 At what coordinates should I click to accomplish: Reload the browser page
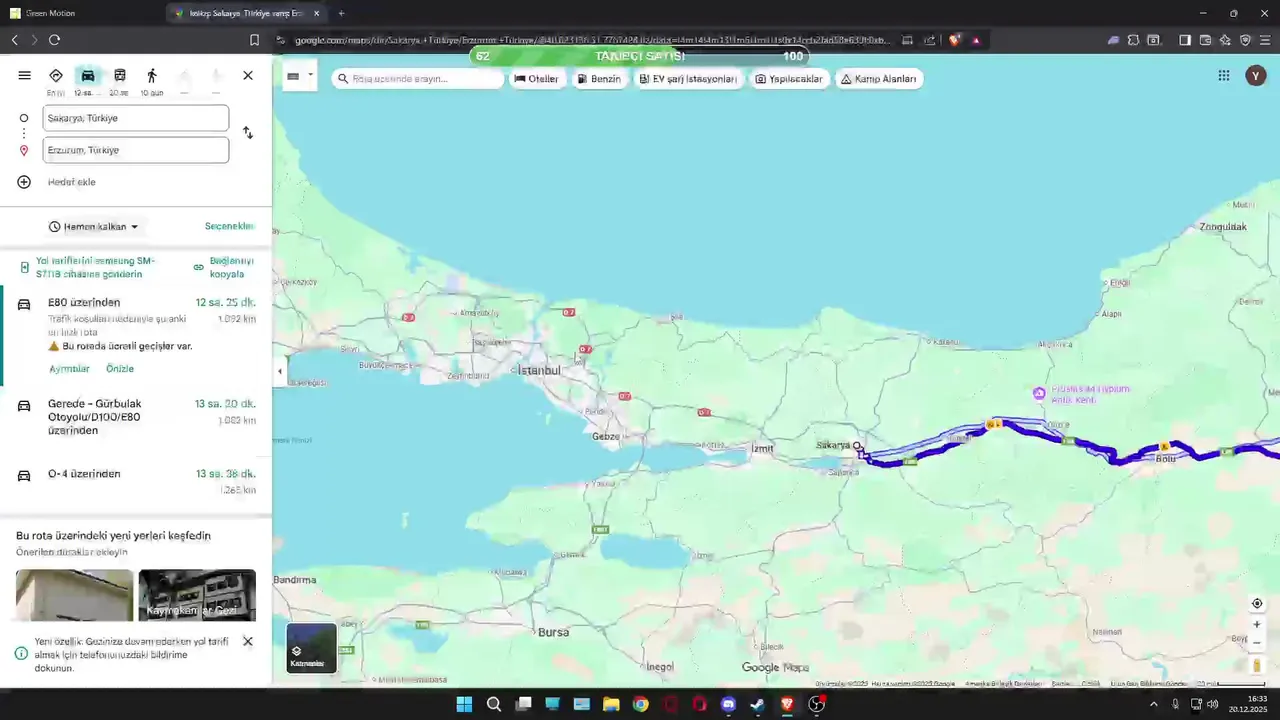click(x=54, y=40)
